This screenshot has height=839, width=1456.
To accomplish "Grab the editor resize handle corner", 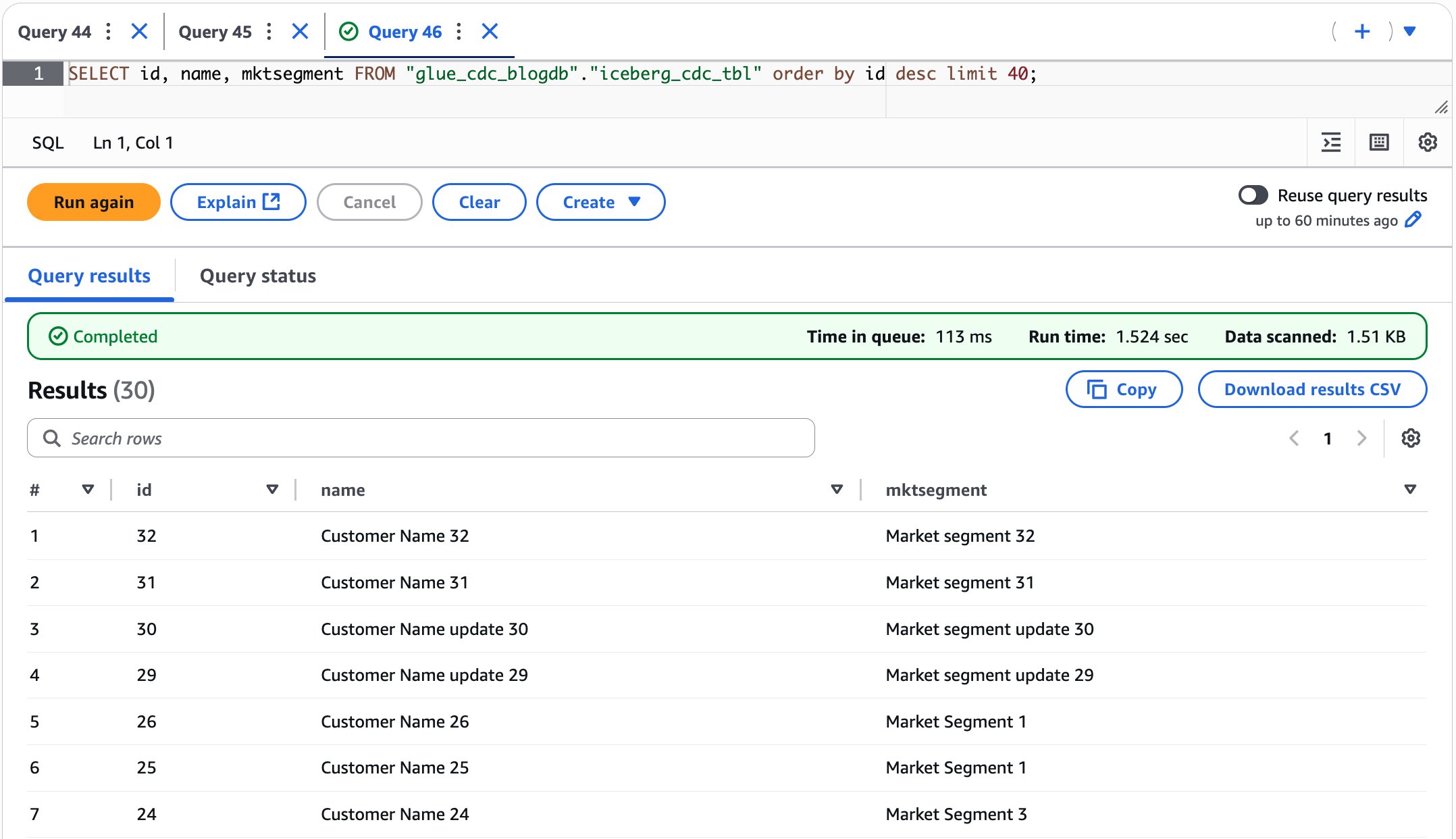I will coord(1440,107).
